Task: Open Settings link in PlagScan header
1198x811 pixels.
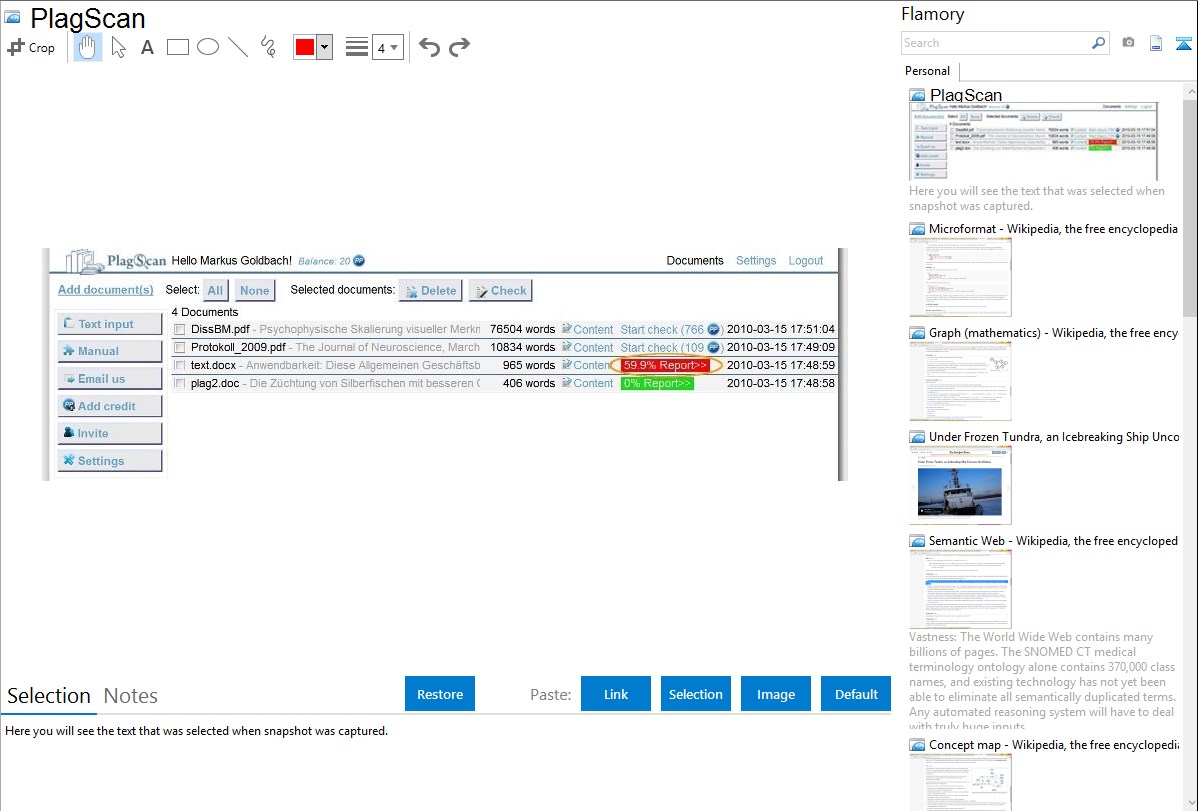Action: click(x=756, y=261)
